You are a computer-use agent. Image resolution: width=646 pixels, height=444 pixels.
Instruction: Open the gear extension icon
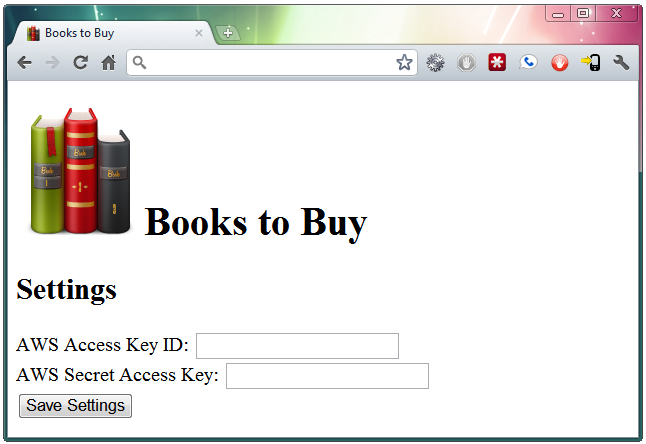tap(435, 63)
